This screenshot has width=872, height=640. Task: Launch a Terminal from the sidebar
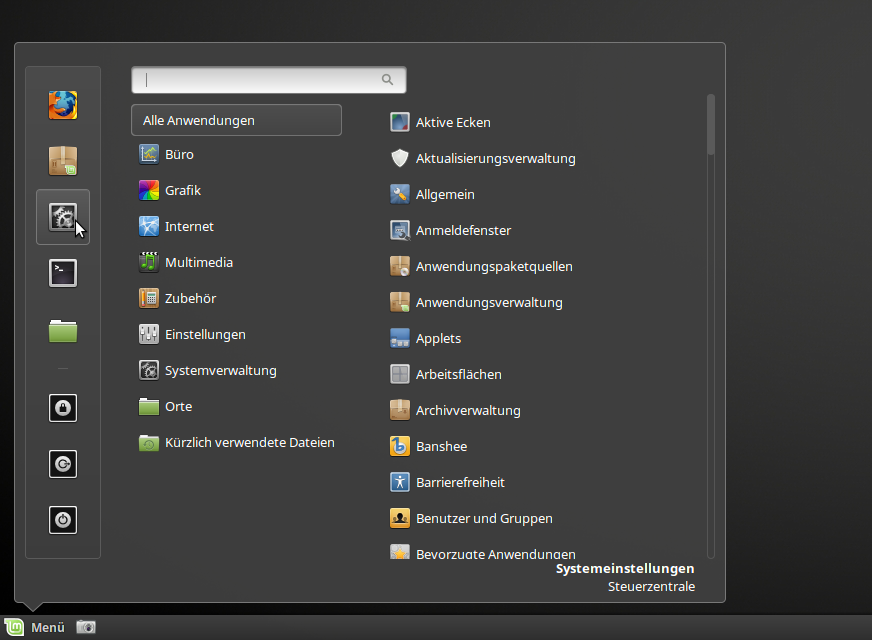click(62, 272)
